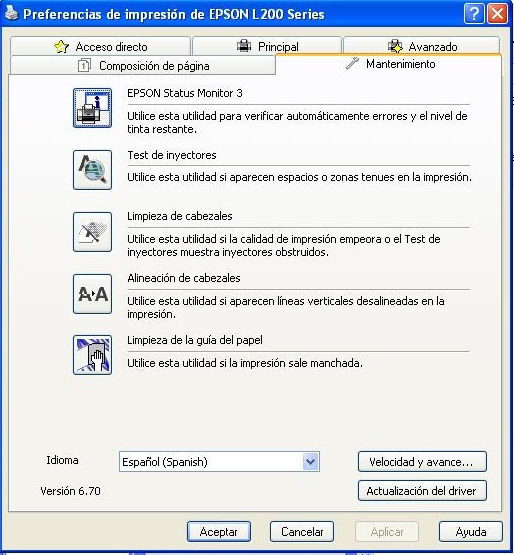Click the printer icon in the title bar
The image size is (514, 555).
pos(11,13)
